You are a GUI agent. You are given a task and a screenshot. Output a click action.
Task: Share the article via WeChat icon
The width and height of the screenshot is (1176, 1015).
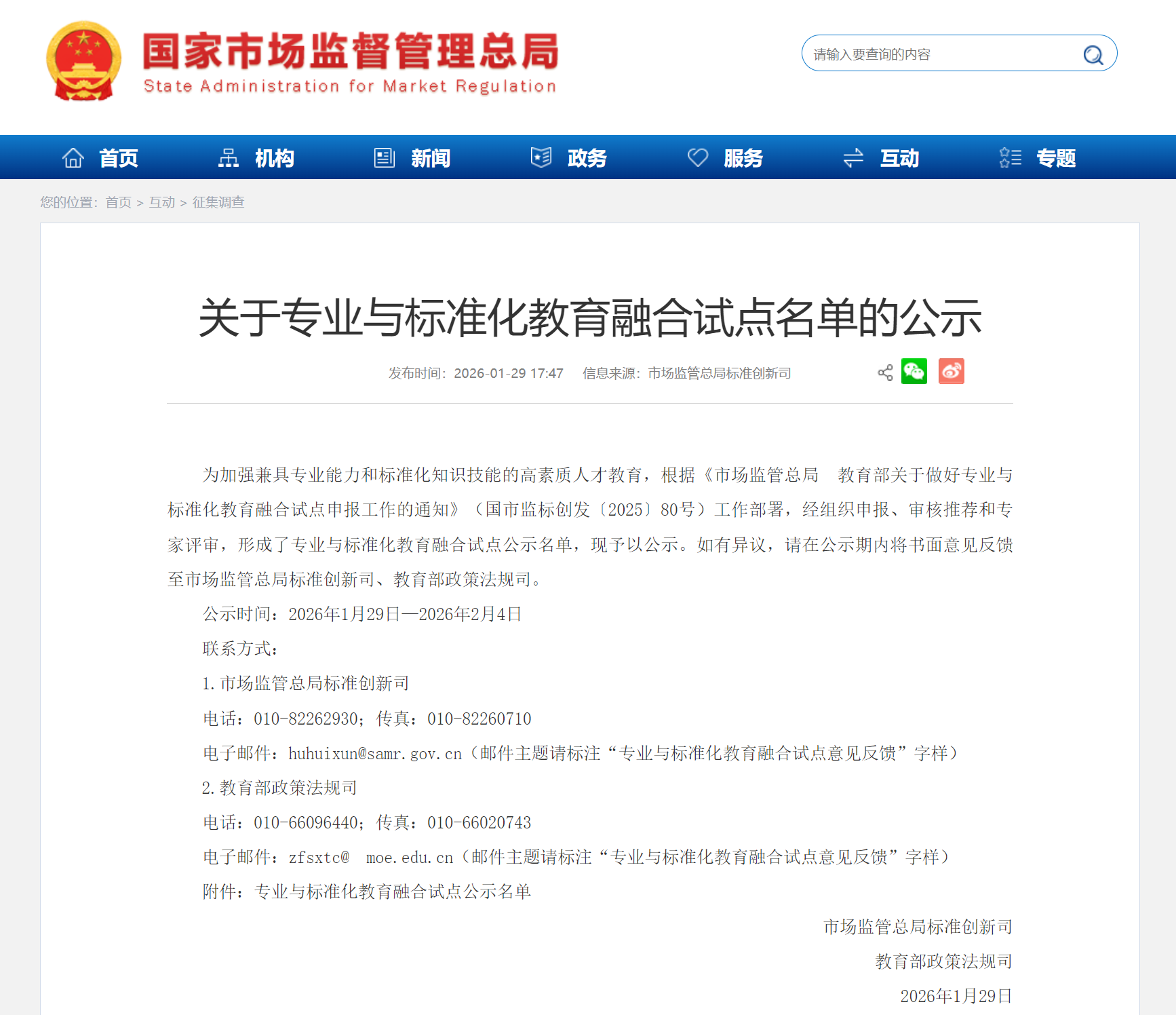(914, 372)
